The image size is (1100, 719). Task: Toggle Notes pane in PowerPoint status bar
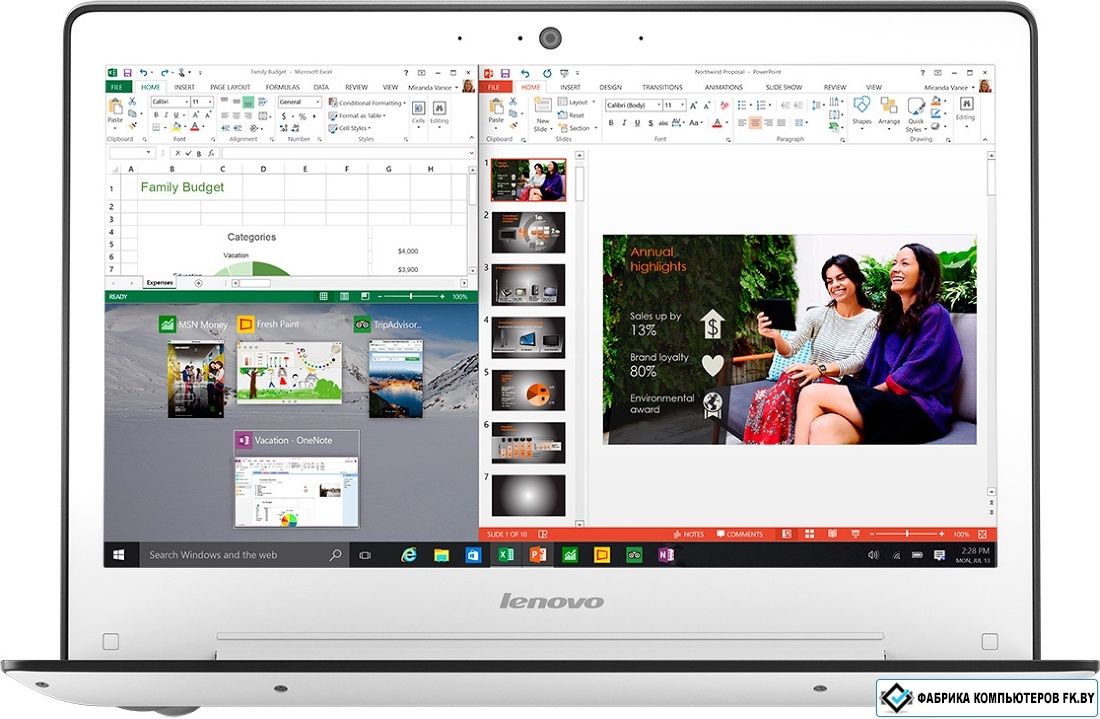coord(688,534)
